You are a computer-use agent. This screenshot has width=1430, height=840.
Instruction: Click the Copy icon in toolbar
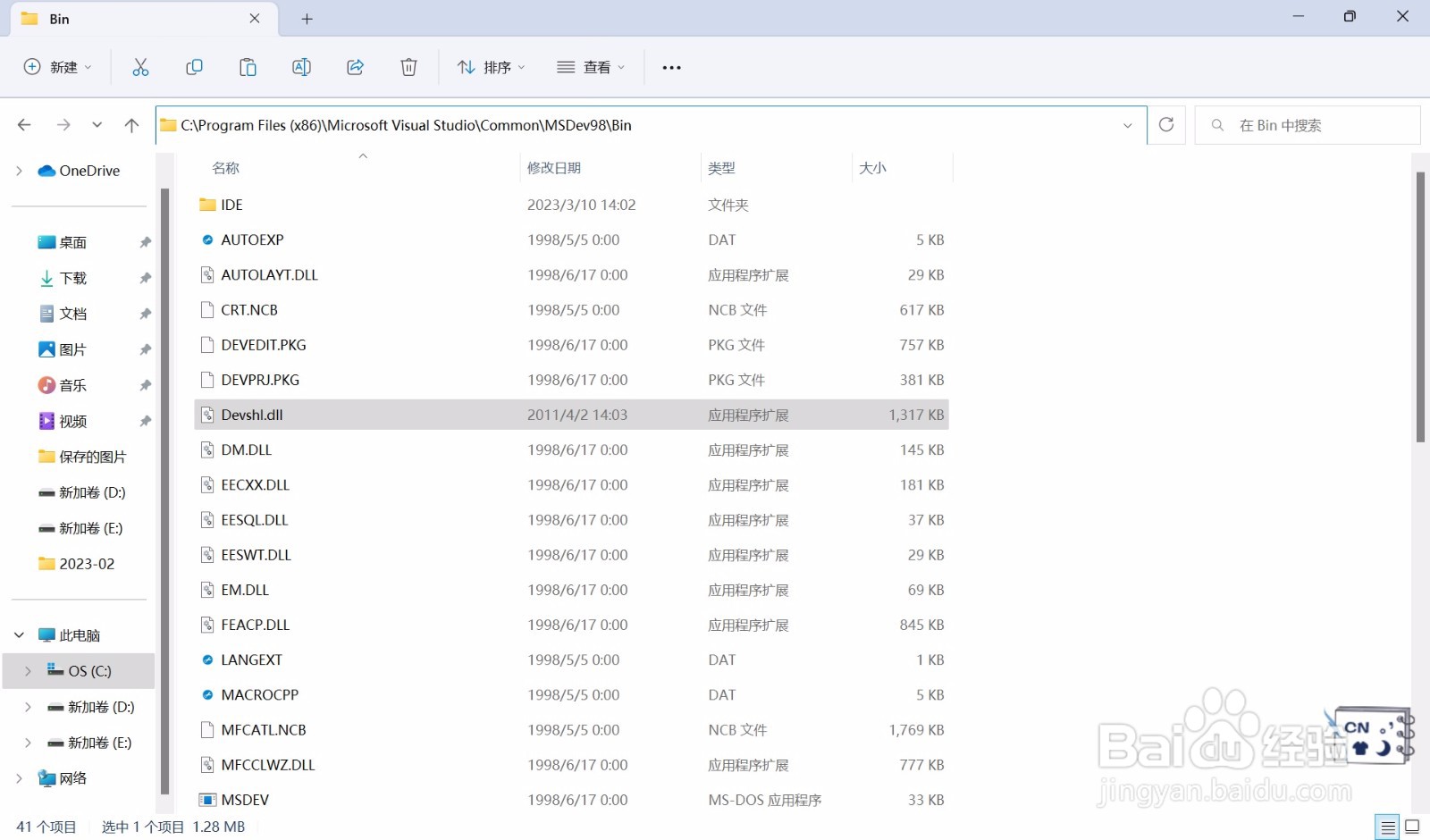(x=194, y=67)
